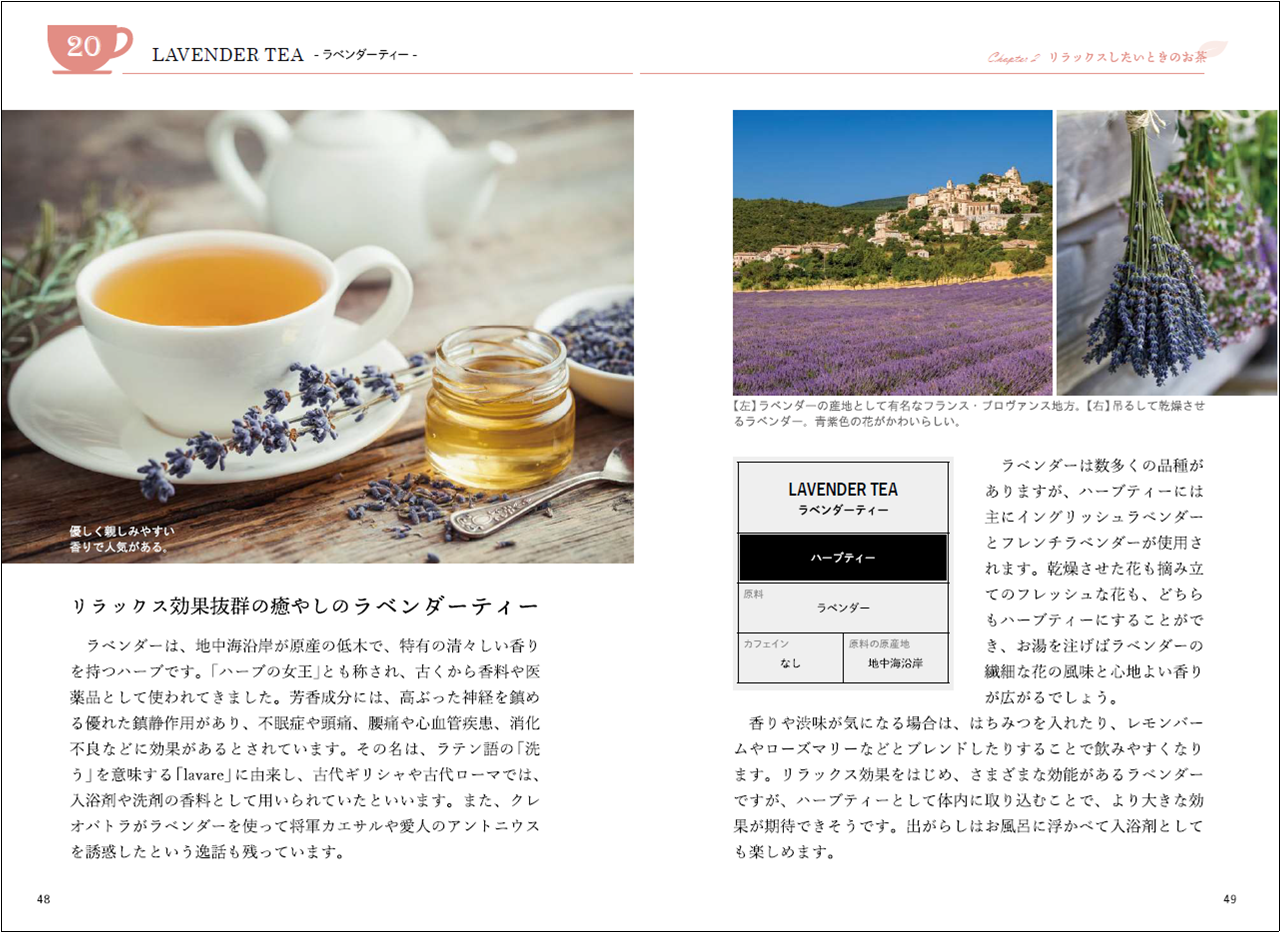Click the page number 49 at bottom right
1280x932 pixels.
1228,898
